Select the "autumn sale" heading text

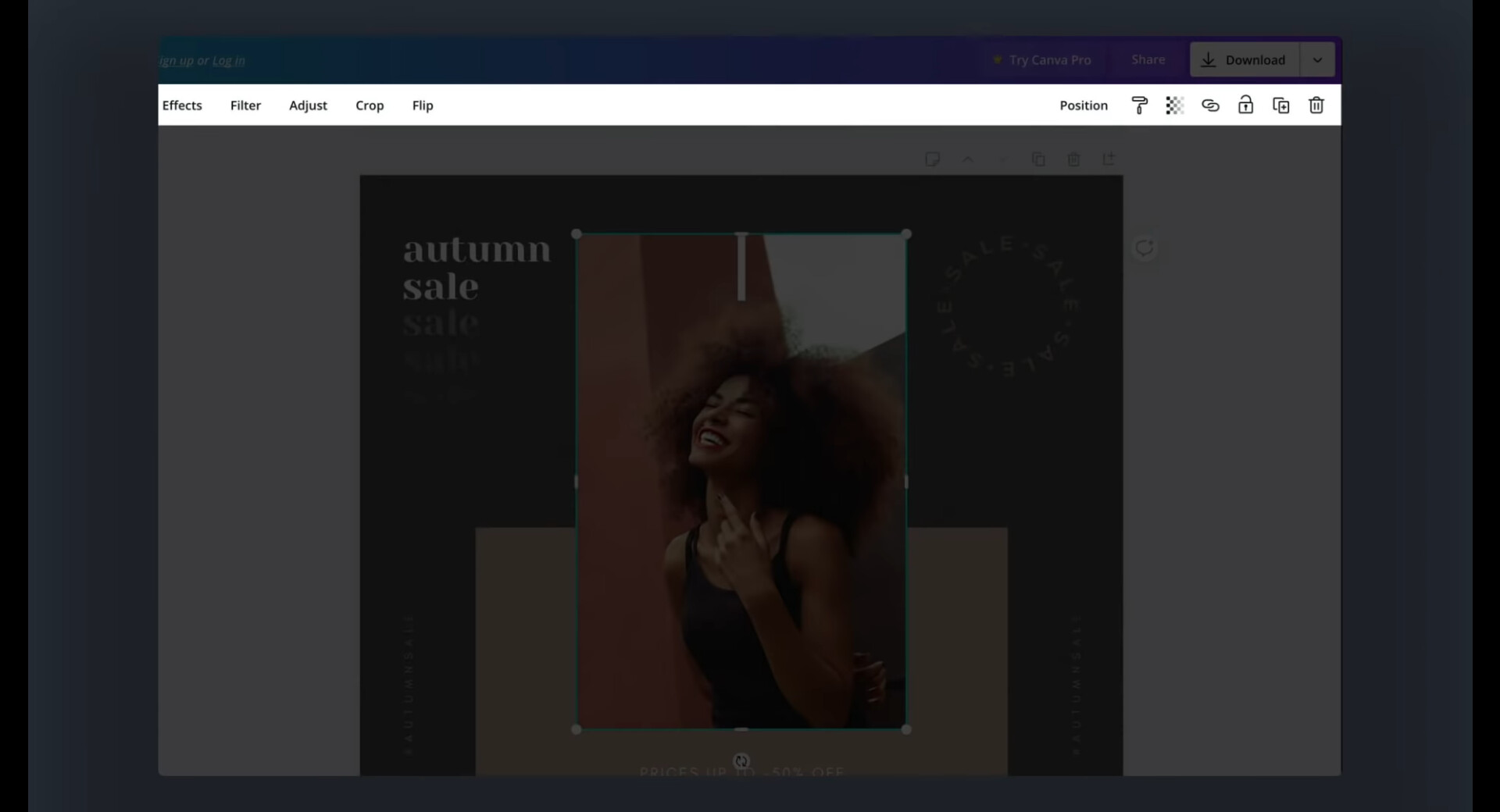tap(477, 268)
